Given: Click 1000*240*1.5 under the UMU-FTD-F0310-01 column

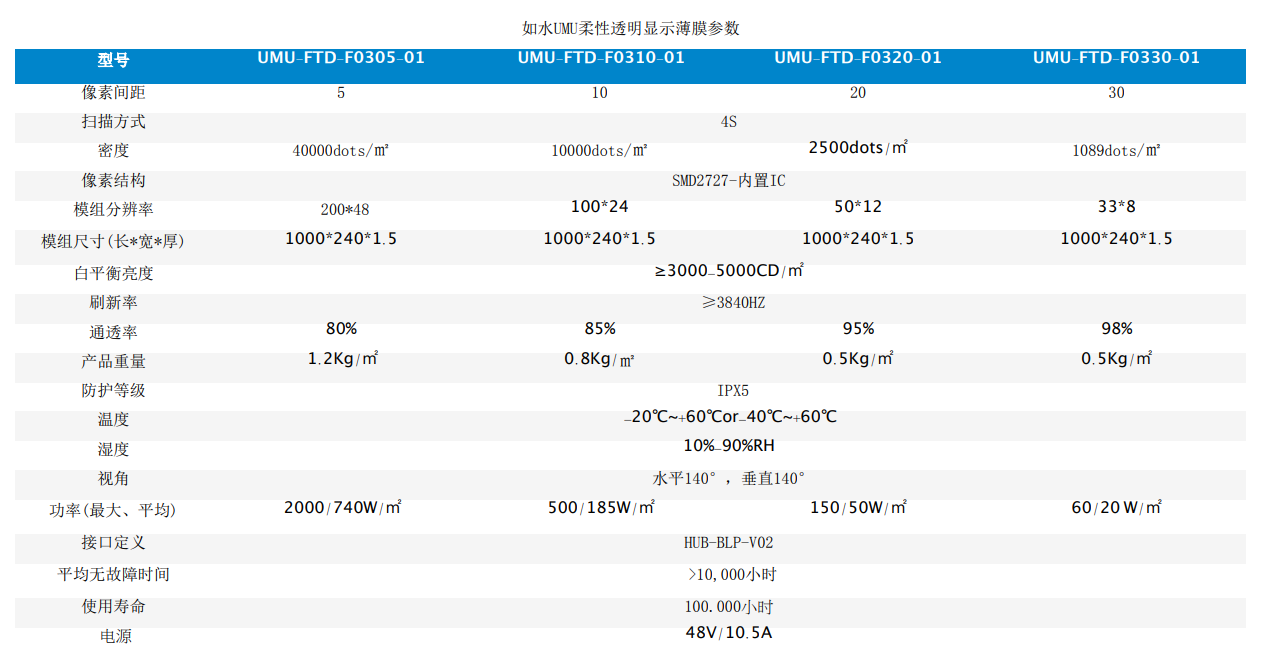Looking at the screenshot, I should [599, 239].
